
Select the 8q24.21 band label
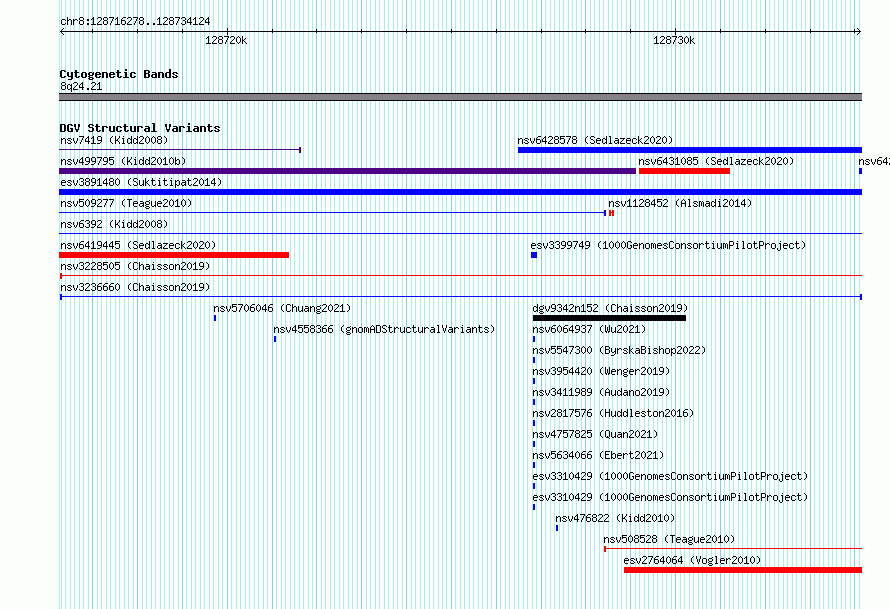coord(81,86)
